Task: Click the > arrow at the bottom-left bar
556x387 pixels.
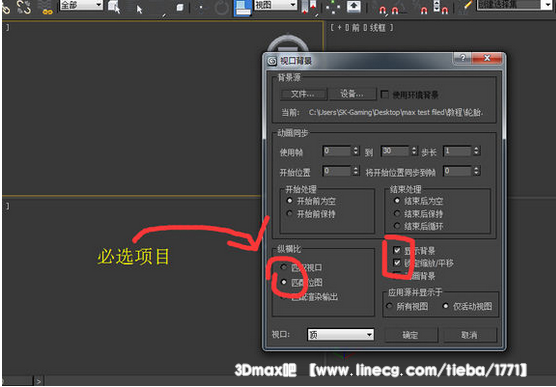Action: [39, 382]
